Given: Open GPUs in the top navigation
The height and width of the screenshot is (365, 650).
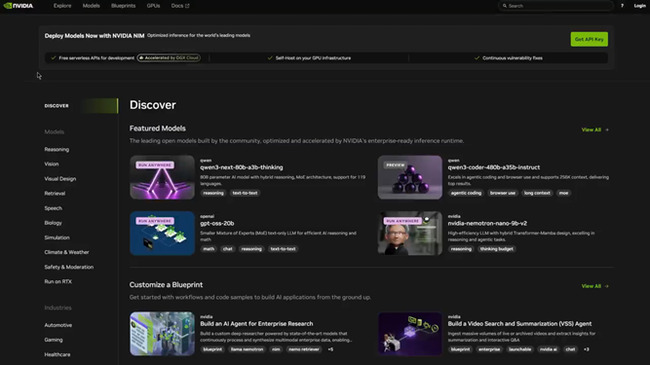Looking at the screenshot, I should point(153,6).
